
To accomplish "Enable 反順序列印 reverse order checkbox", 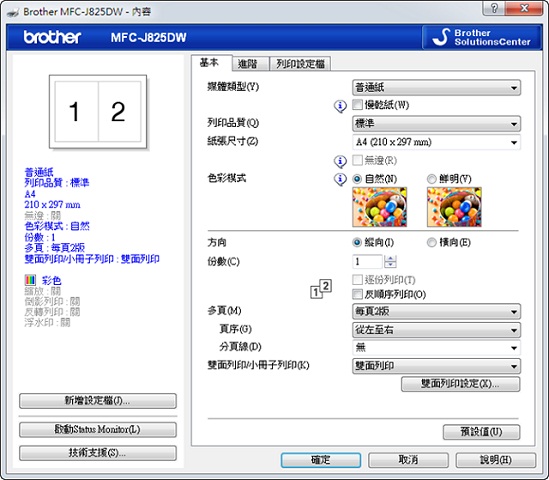I will coord(357,294).
